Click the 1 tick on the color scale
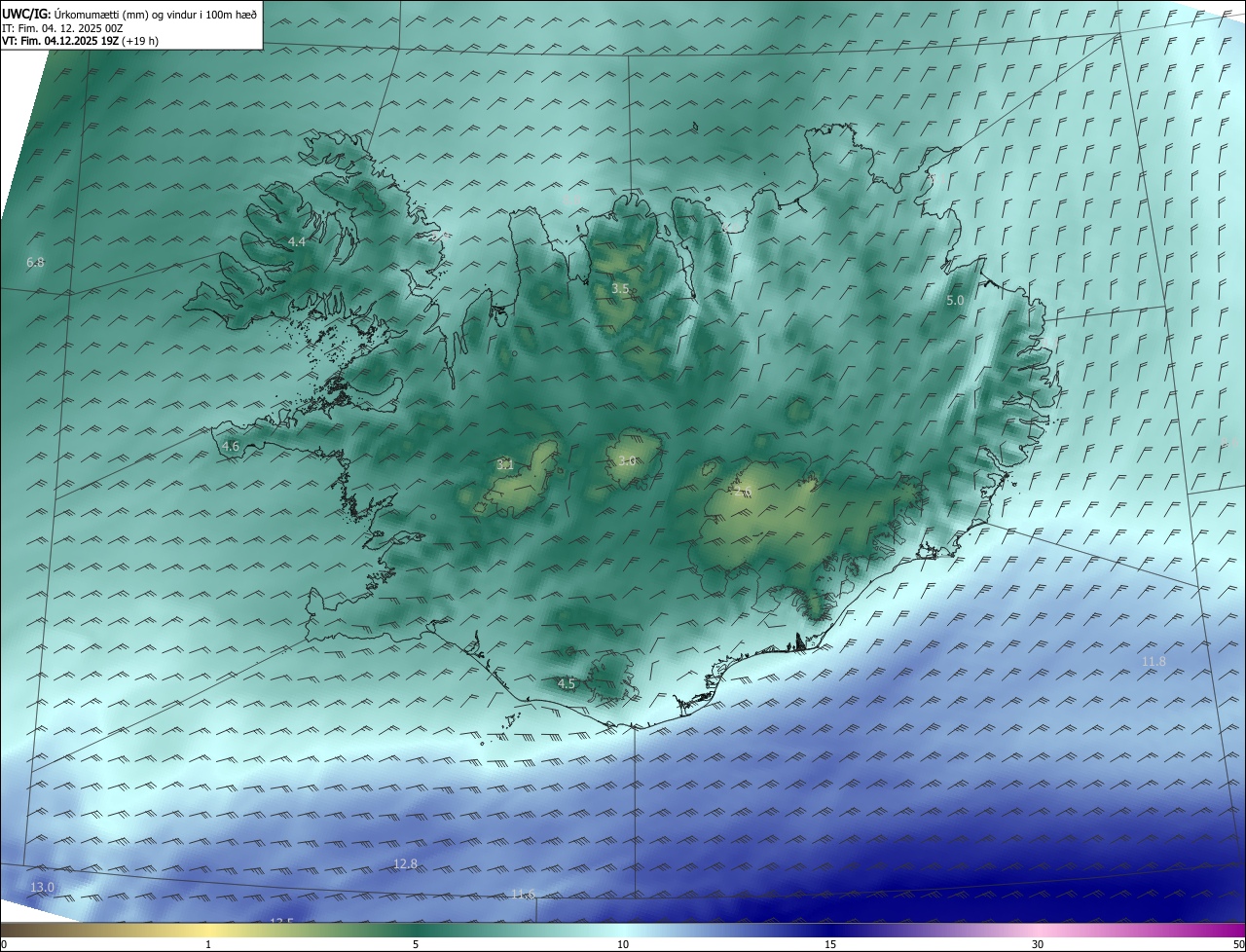Viewport: 1246px width, 952px height. click(x=208, y=944)
